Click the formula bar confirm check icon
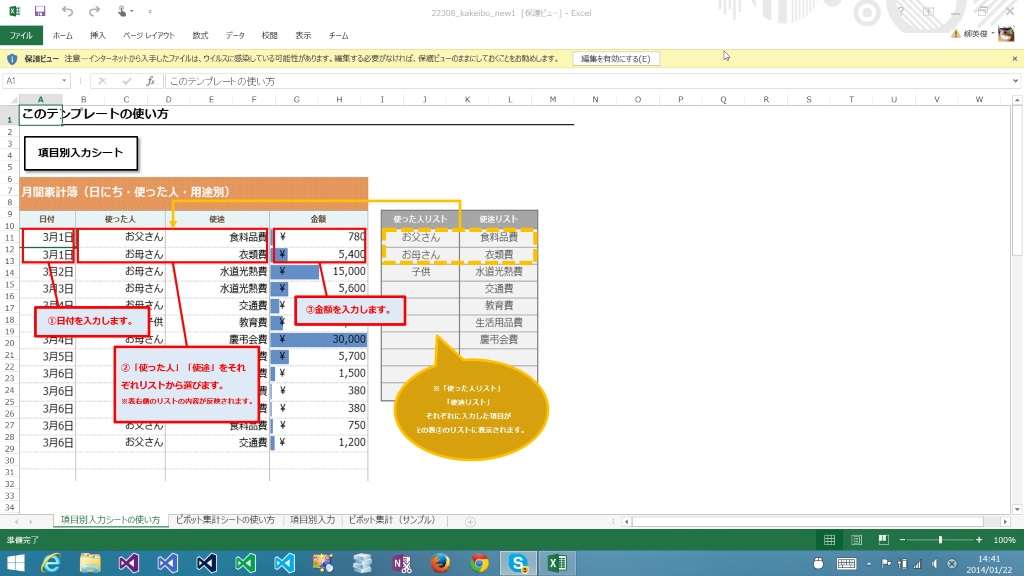This screenshot has width=1024, height=576. tap(127, 81)
